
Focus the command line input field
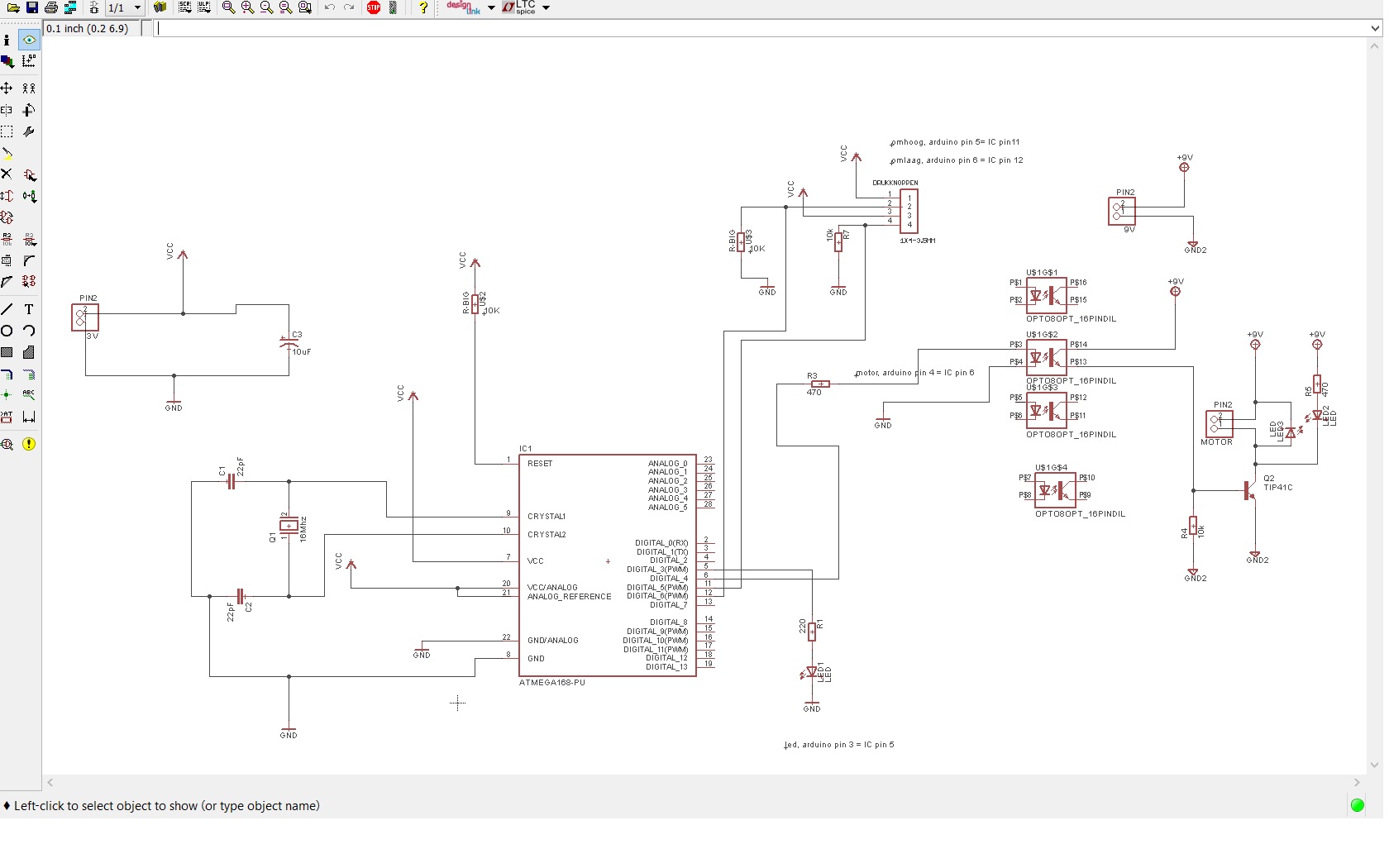[761, 28]
